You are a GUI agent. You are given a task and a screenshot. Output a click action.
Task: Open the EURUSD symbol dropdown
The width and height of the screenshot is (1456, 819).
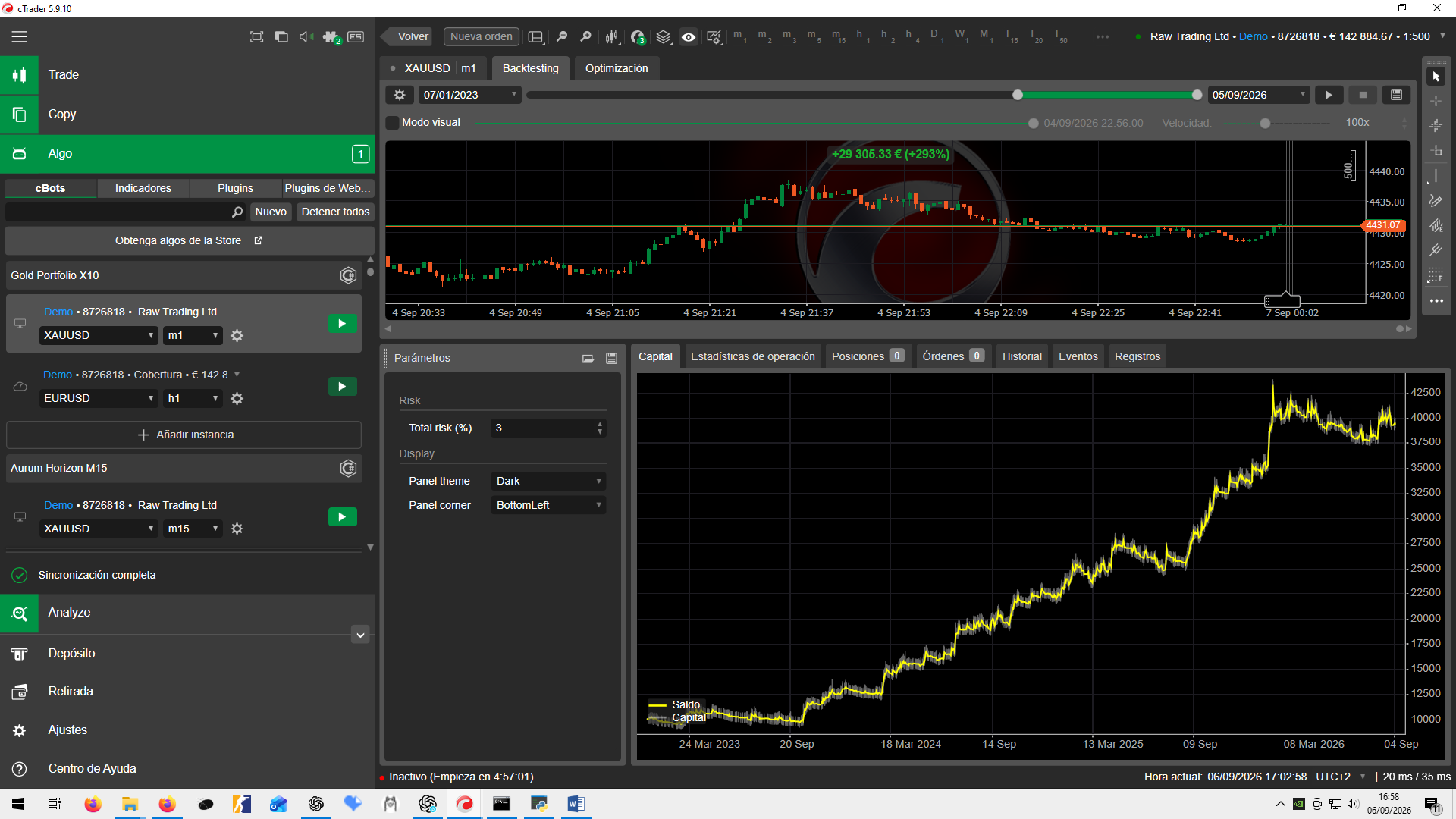tap(99, 398)
